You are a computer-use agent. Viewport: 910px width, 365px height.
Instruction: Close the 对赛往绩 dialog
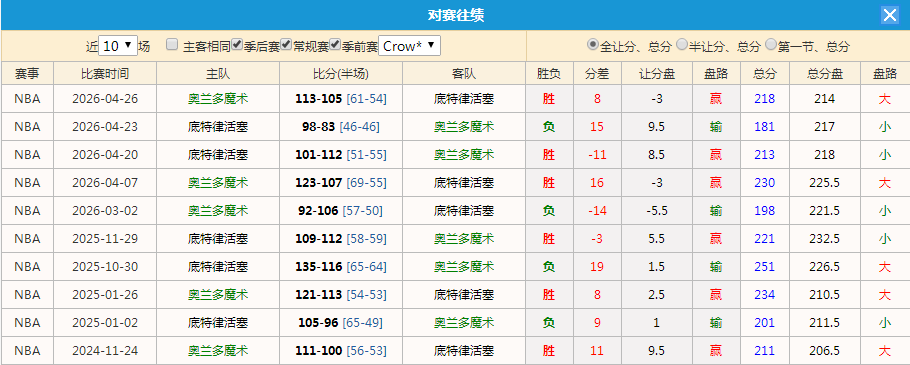click(x=890, y=15)
